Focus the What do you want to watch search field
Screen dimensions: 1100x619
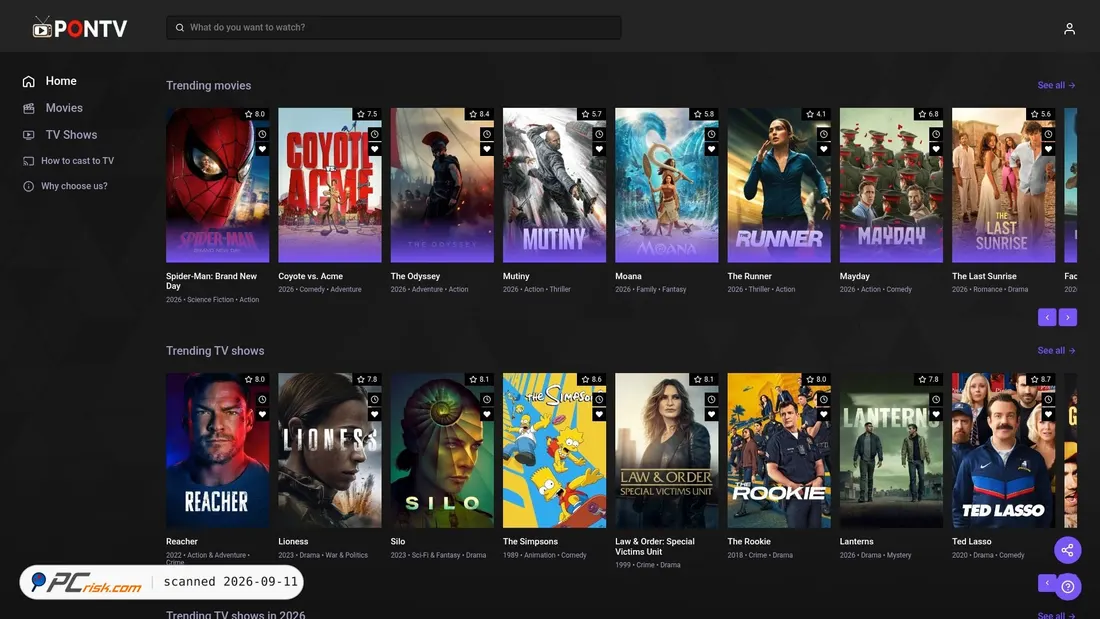pos(394,27)
